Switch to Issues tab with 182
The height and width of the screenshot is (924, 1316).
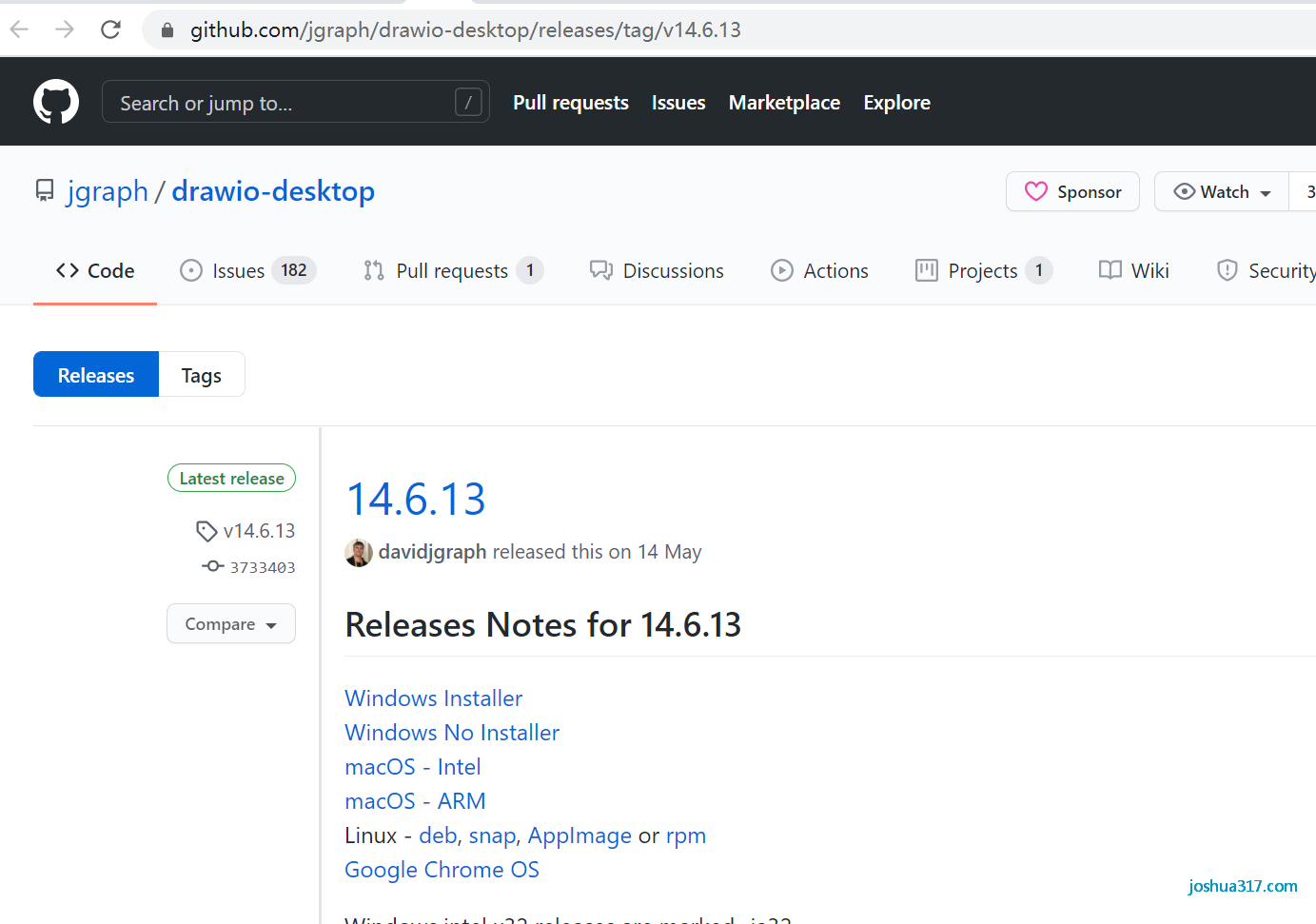point(247,270)
